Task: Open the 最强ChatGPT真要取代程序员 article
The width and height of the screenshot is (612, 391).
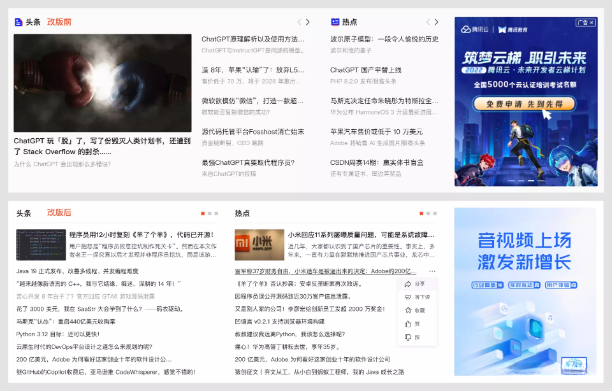Action: pos(248,162)
